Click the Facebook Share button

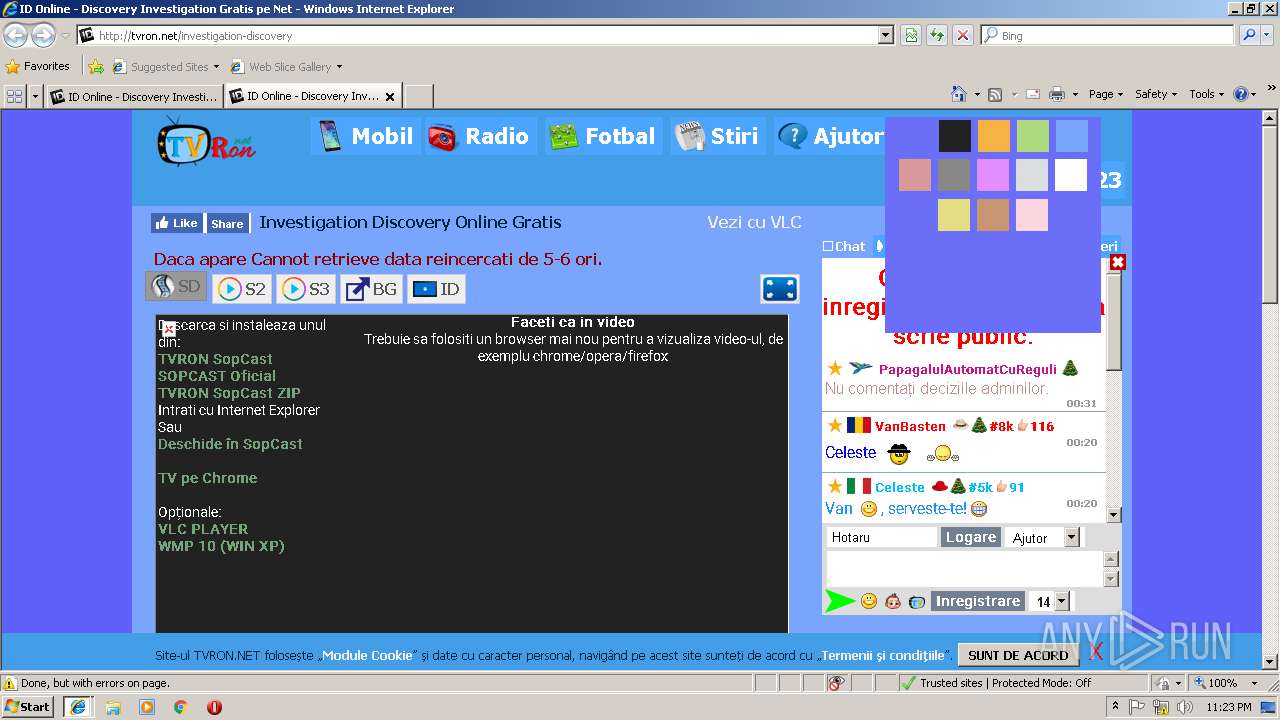[x=227, y=223]
